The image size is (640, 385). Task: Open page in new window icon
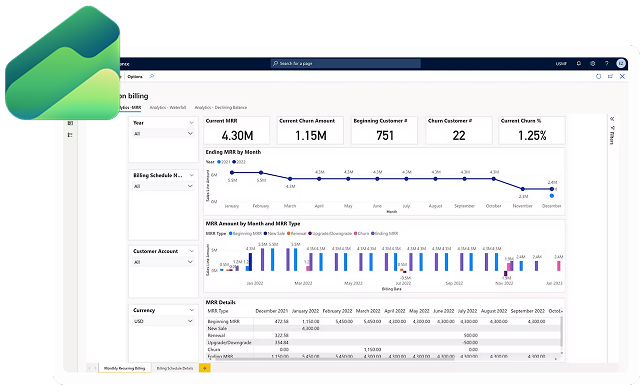tap(610, 76)
